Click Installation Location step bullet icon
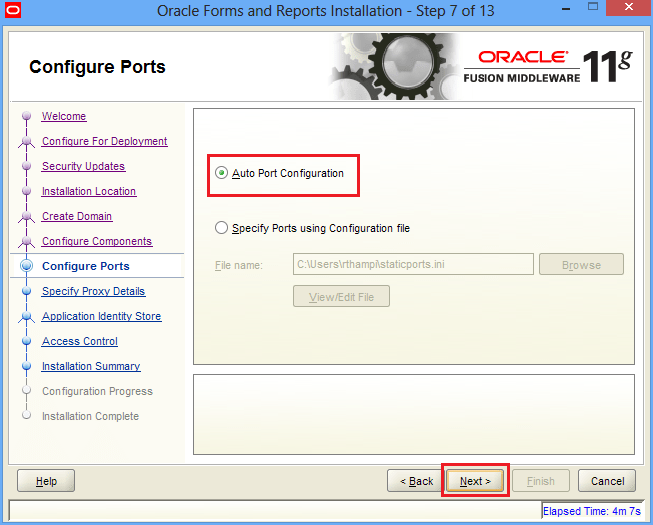Screen dimensions: 653x525 tap(26, 191)
